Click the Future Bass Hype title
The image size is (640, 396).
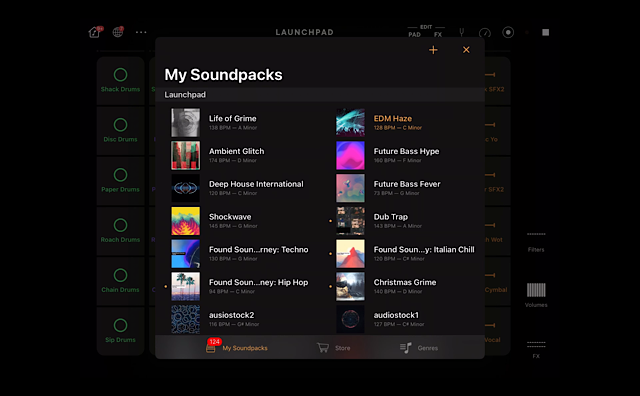click(406, 151)
